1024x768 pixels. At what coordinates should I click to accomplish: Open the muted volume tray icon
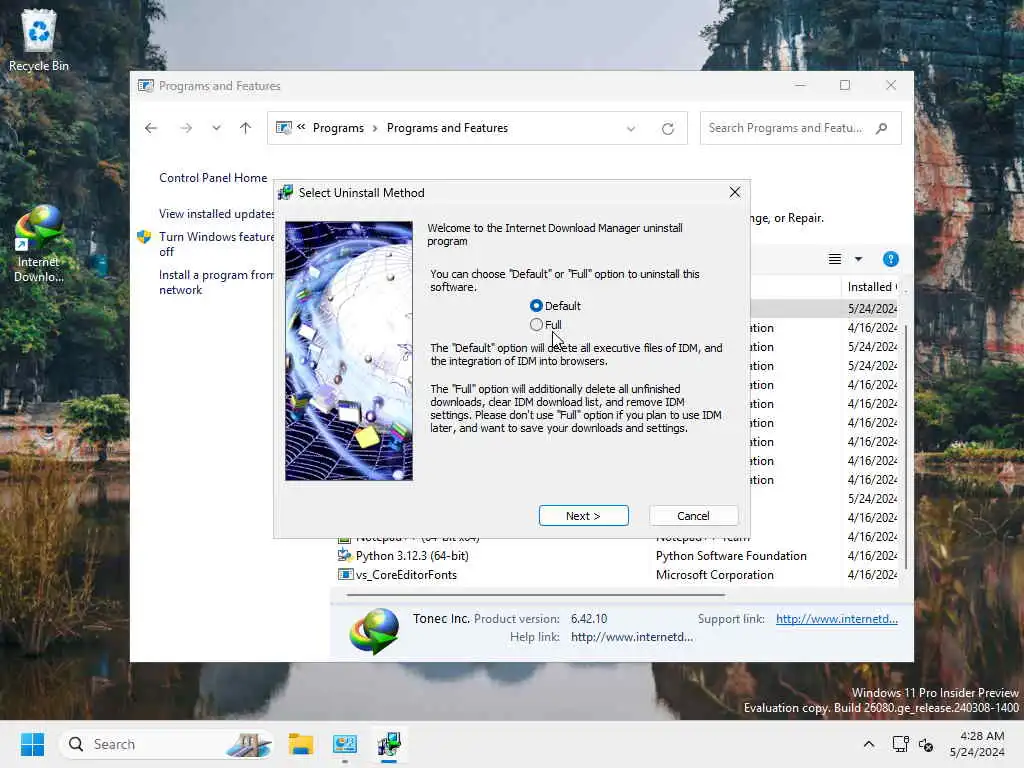pos(926,744)
